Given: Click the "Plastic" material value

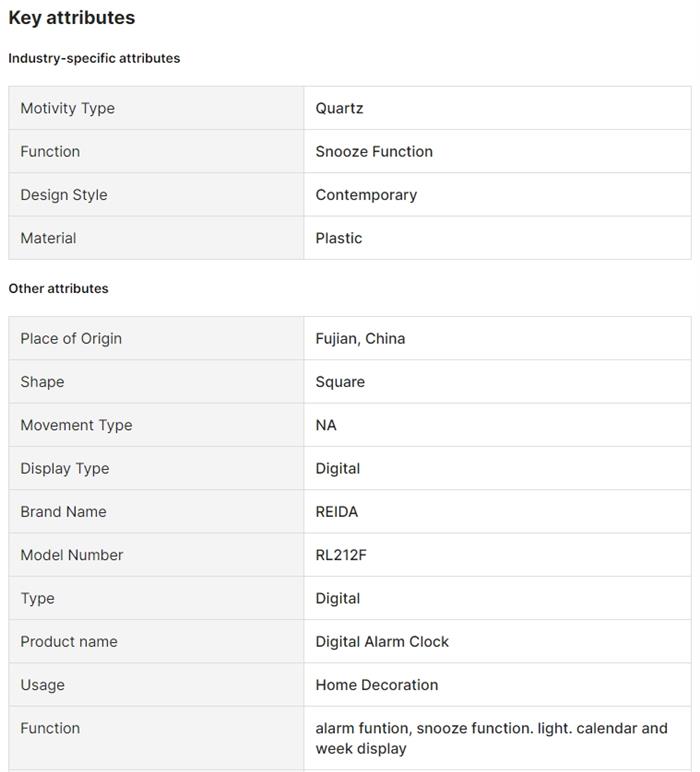Looking at the screenshot, I should [x=339, y=238].
